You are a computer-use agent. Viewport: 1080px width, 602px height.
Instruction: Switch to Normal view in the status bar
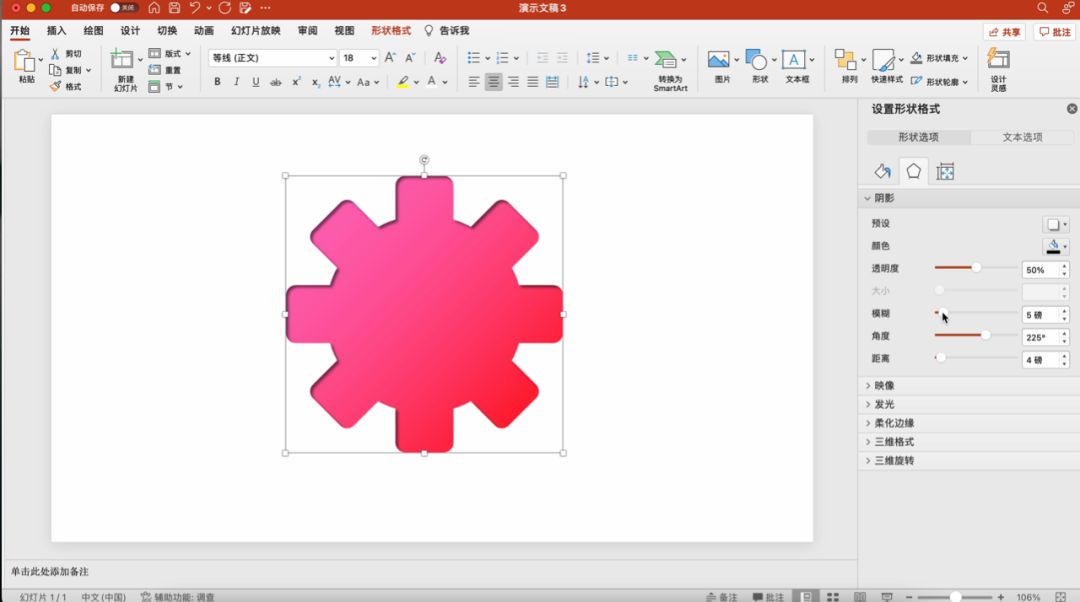[806, 596]
